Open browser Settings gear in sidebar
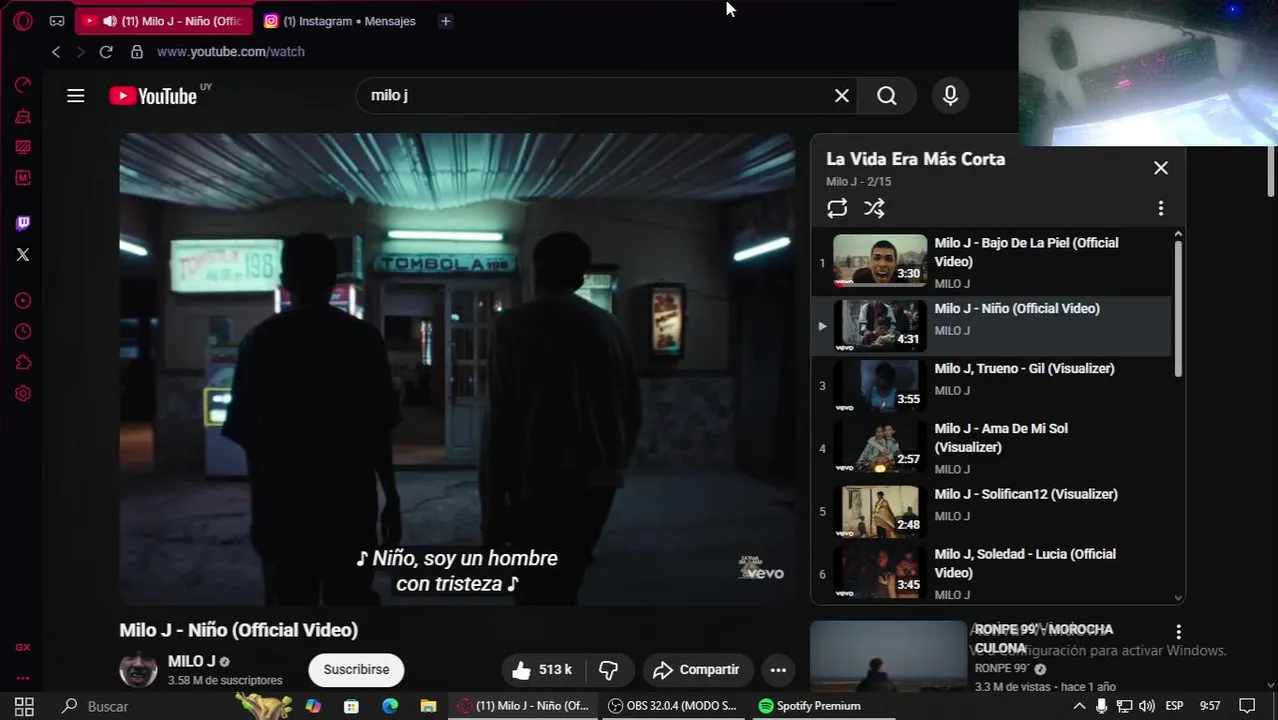Image resolution: width=1278 pixels, height=720 pixels. coord(23,394)
